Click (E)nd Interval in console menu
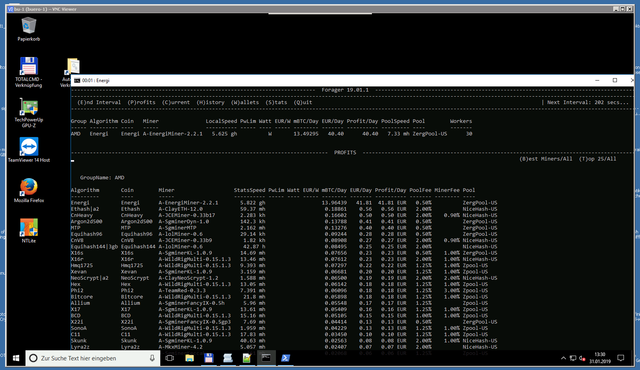The image size is (640, 370). pyautogui.click(x=99, y=102)
